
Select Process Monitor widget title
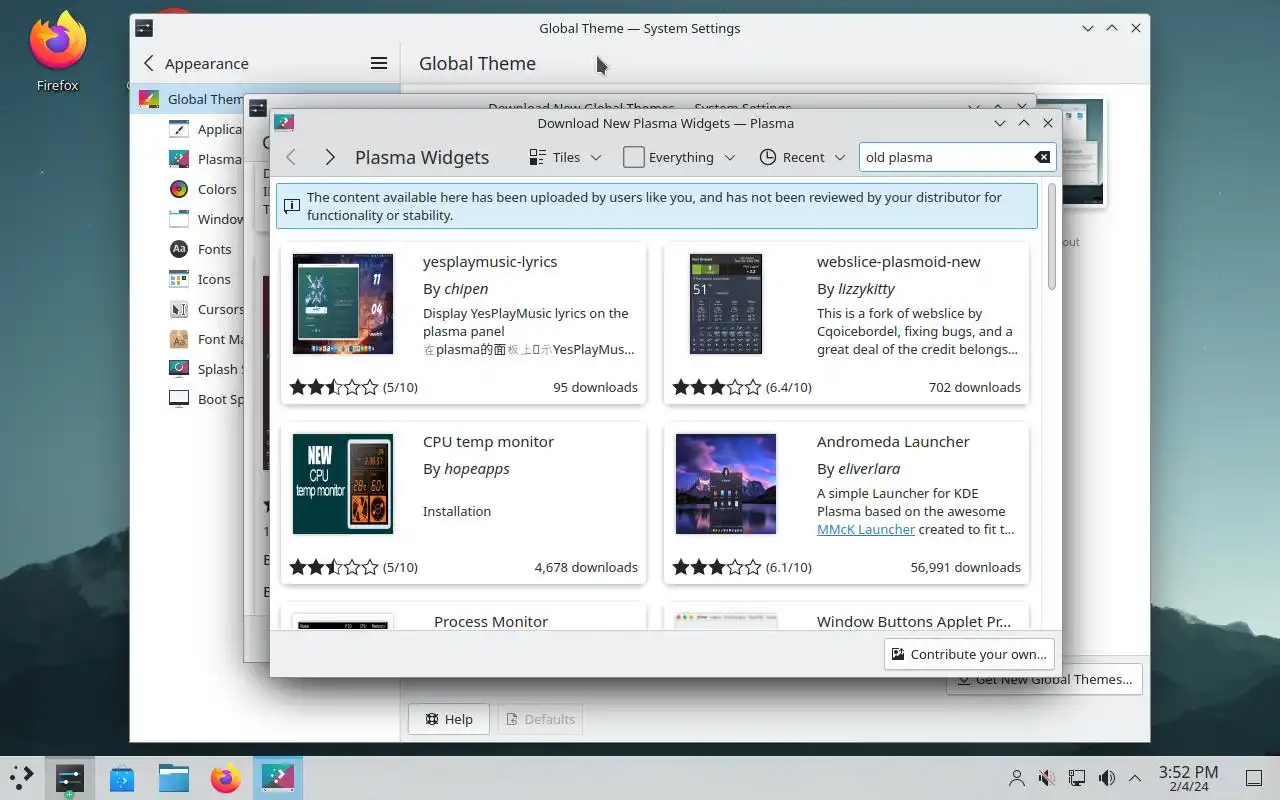coord(491,621)
